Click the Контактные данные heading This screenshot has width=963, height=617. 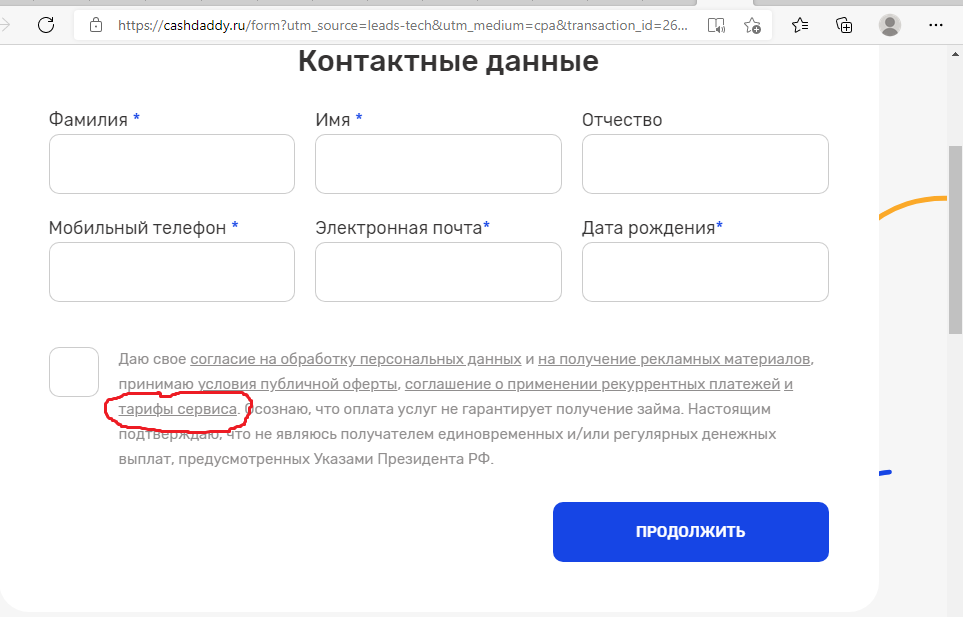click(448, 61)
